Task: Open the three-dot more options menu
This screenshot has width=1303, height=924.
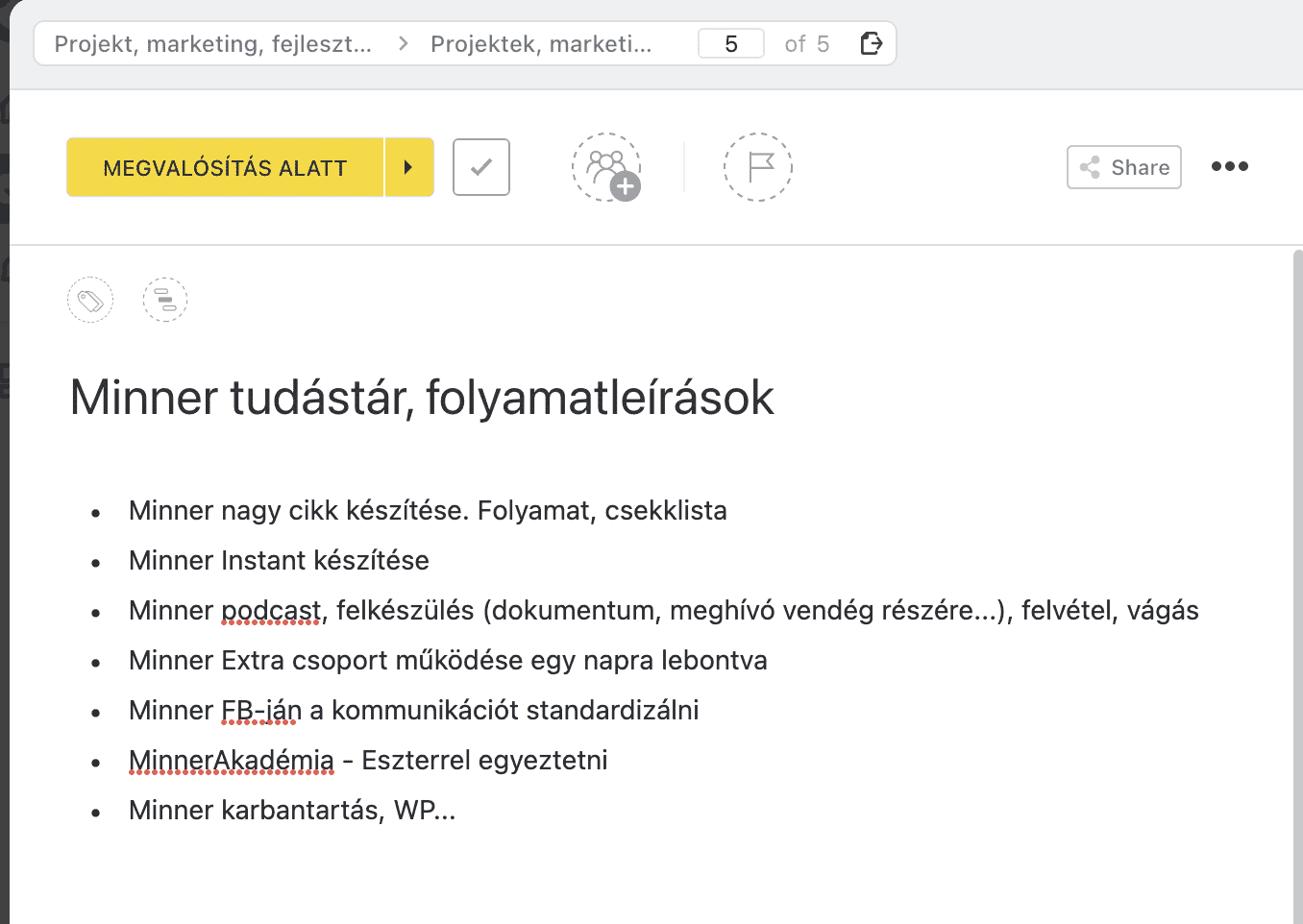Action: pyautogui.click(x=1229, y=166)
